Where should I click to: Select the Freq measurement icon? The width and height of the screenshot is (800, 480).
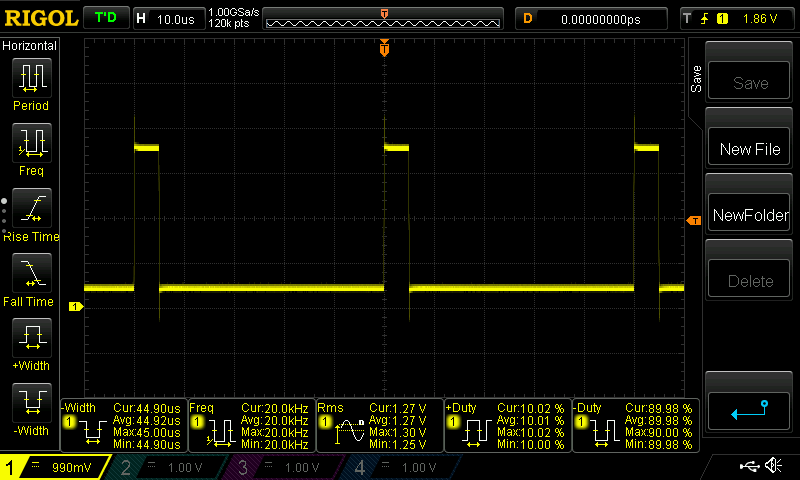(x=32, y=143)
